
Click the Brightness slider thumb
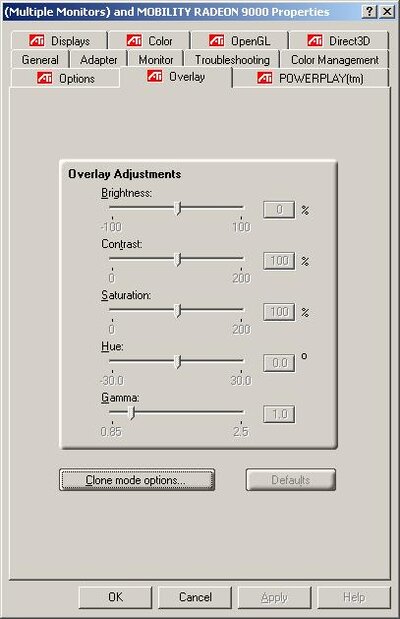(x=178, y=208)
